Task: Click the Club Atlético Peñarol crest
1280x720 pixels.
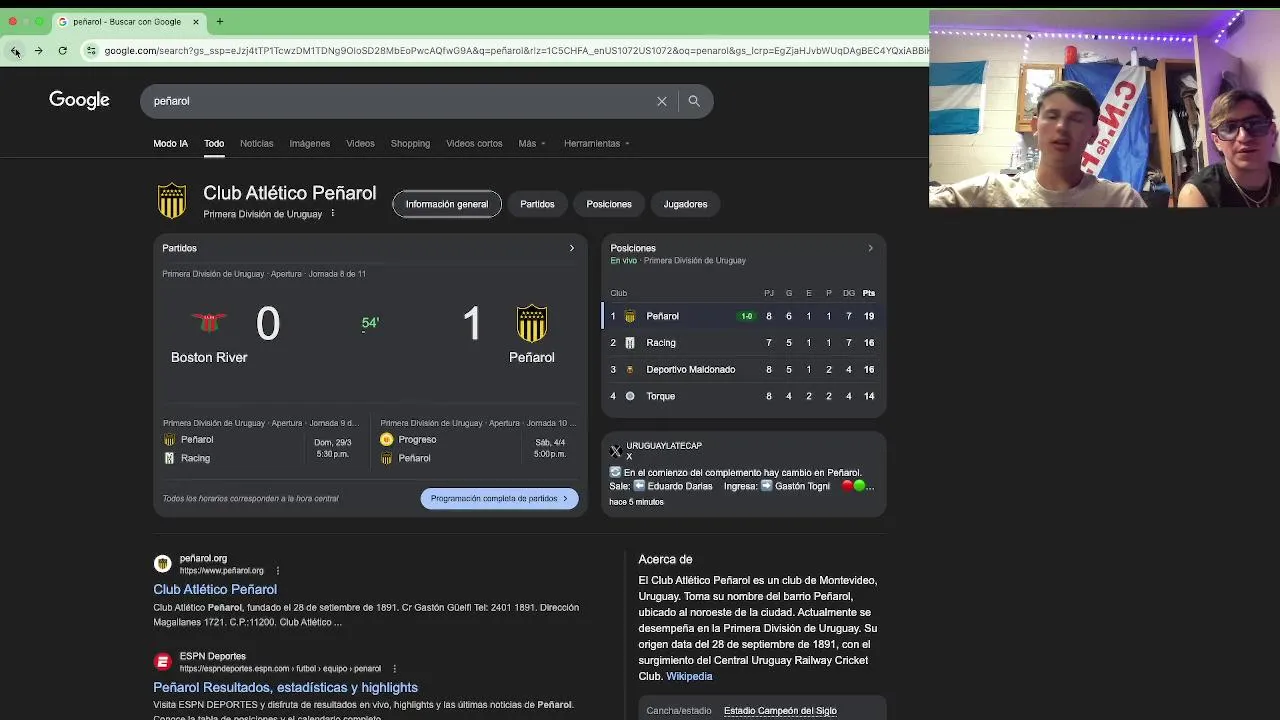Action: (172, 201)
